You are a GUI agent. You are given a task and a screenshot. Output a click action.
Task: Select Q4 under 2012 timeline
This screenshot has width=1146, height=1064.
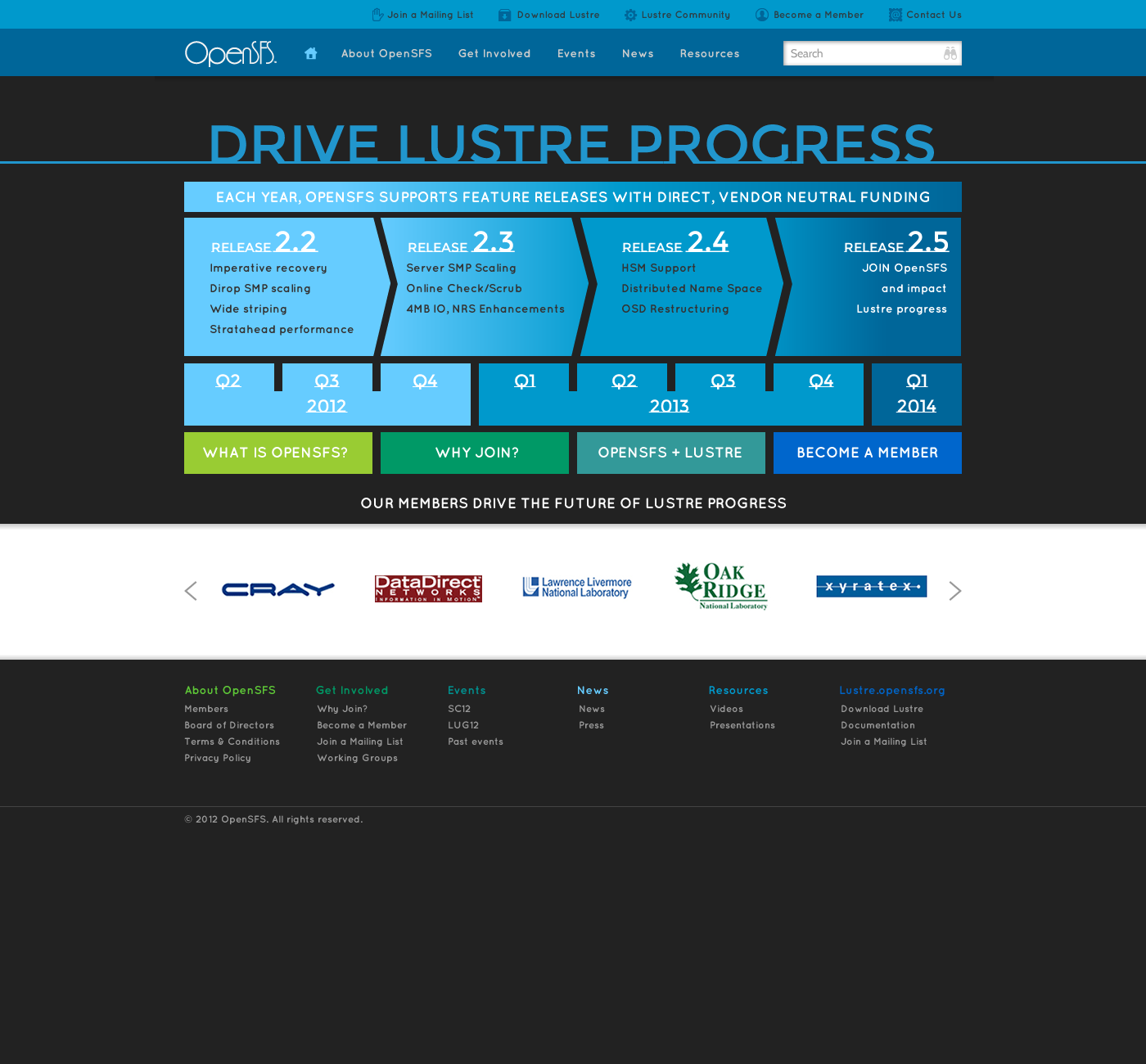426,381
